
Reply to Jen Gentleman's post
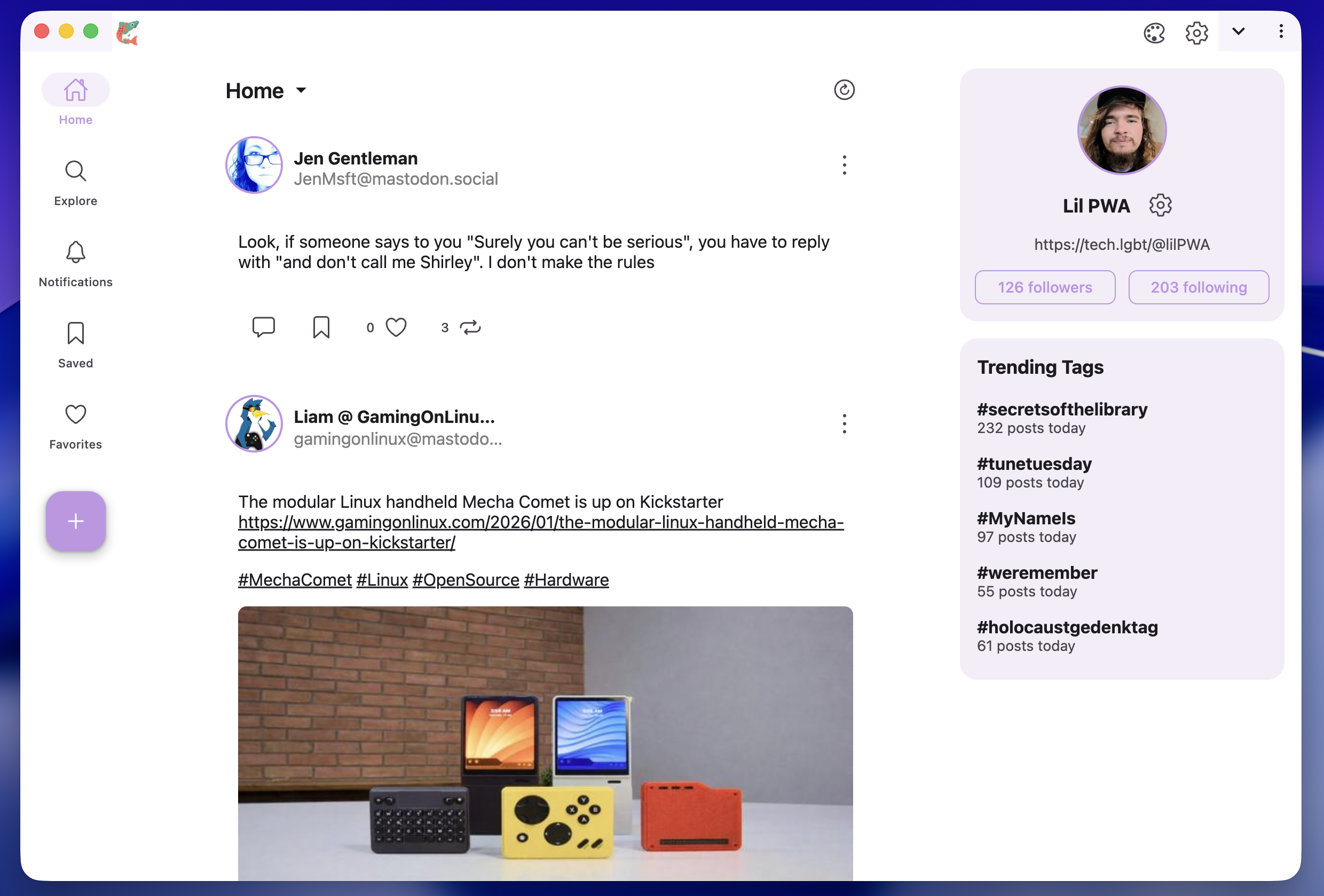click(x=263, y=327)
